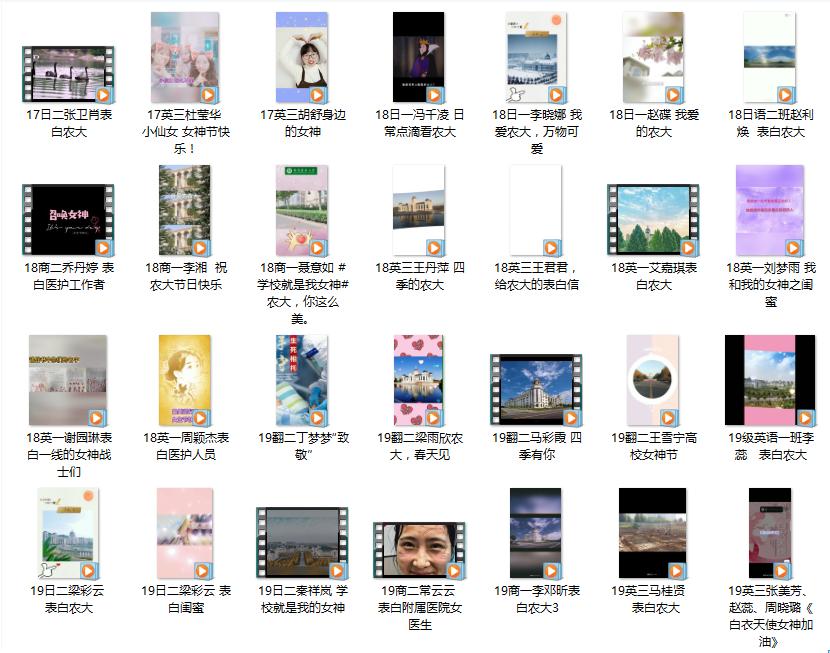
Task: Click the 17英三胡舒身边的女神 video icon
Action: tap(302, 58)
